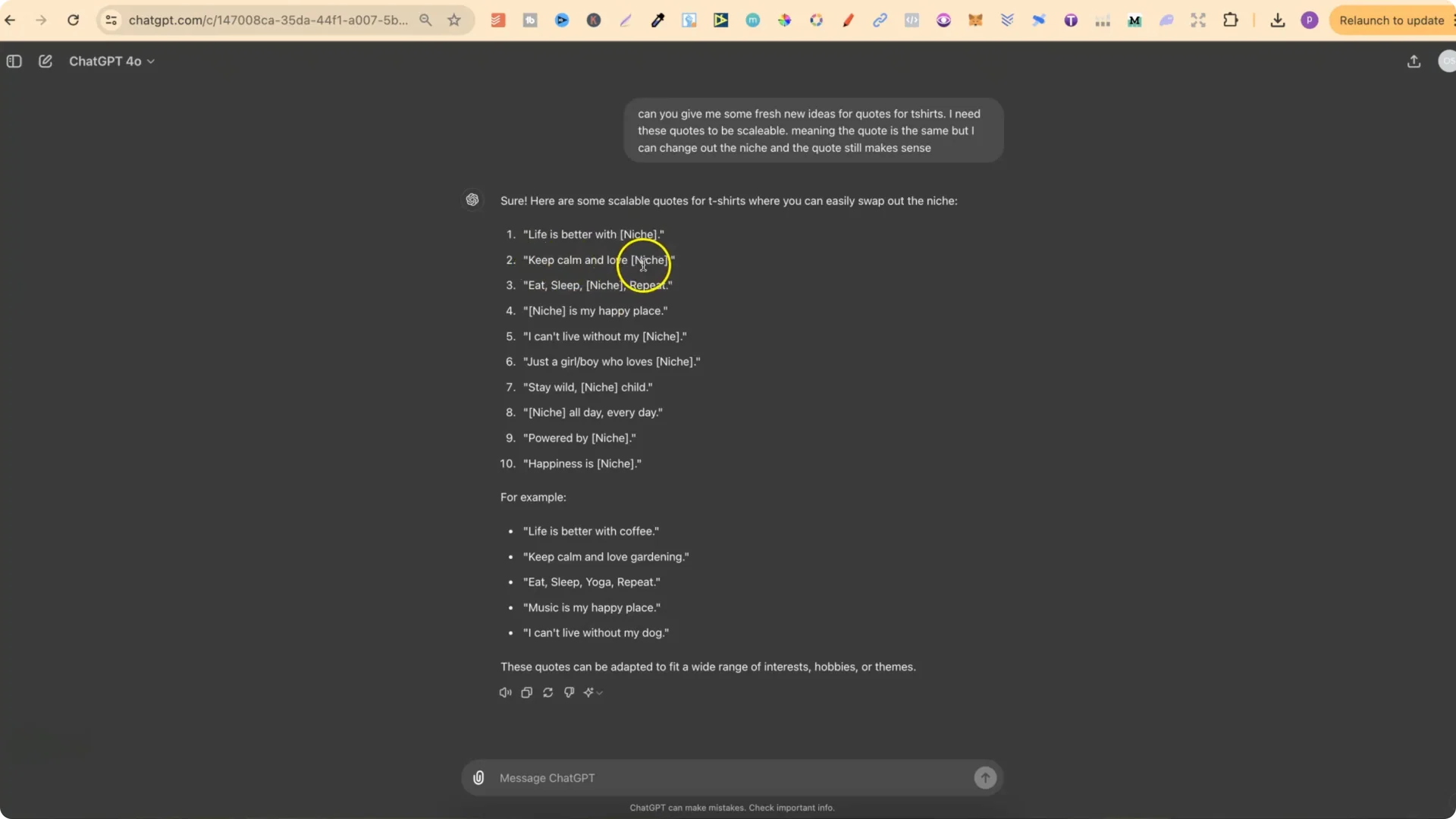Give thumbs down on the response
Screen dimensions: 1456x819
point(569,692)
